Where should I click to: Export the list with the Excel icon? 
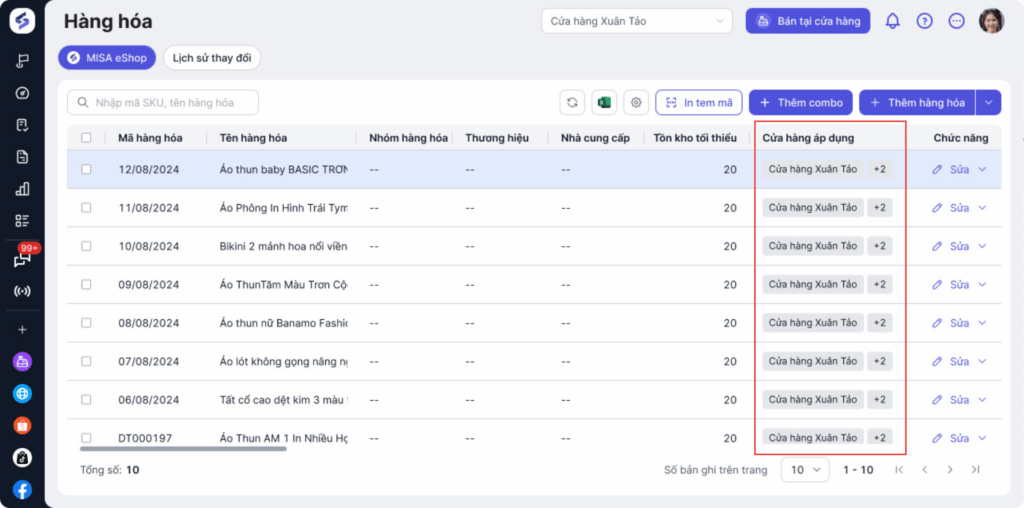coord(604,102)
